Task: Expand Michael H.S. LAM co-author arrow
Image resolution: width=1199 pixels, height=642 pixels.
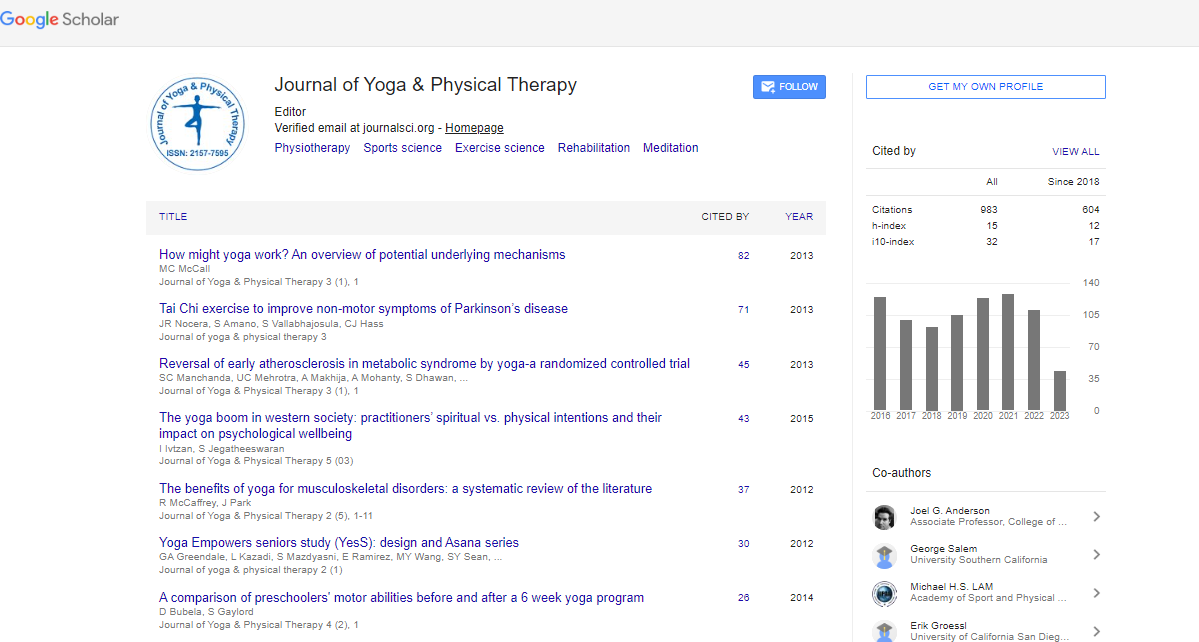Action: [x=1096, y=593]
